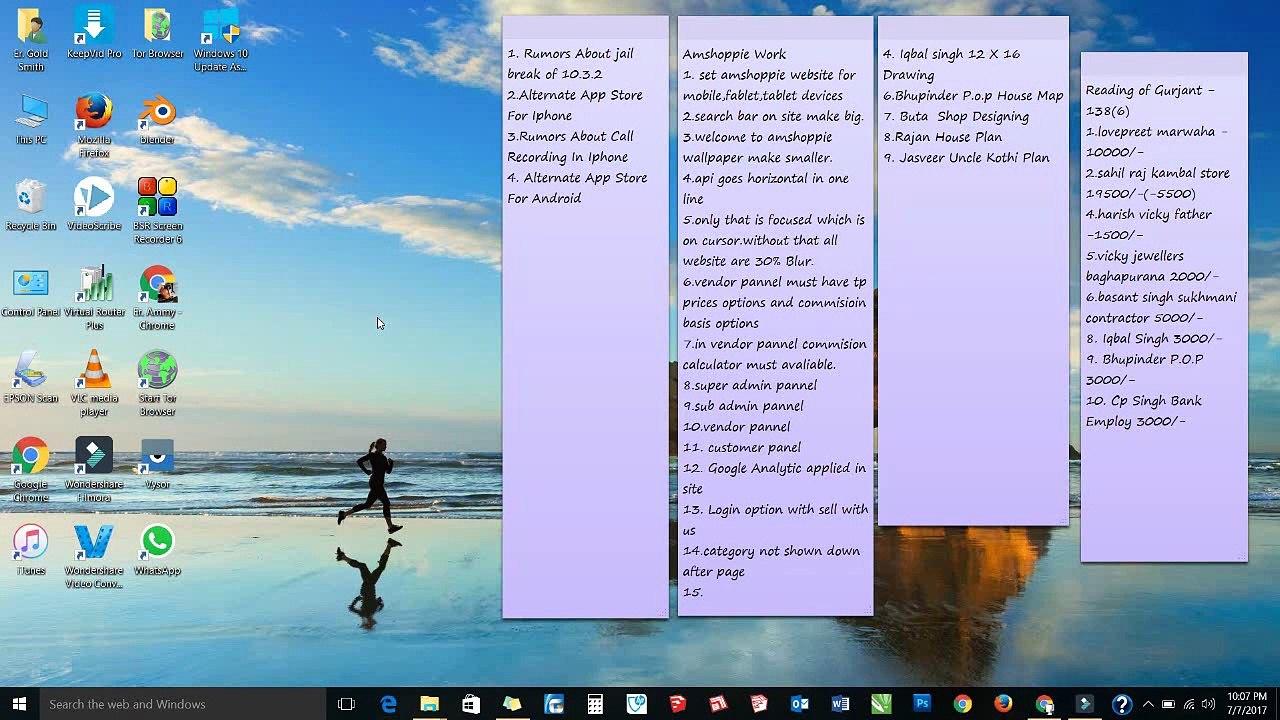
Task: Open Windows 10 Update Assistant shortcut
Action: click(x=220, y=40)
